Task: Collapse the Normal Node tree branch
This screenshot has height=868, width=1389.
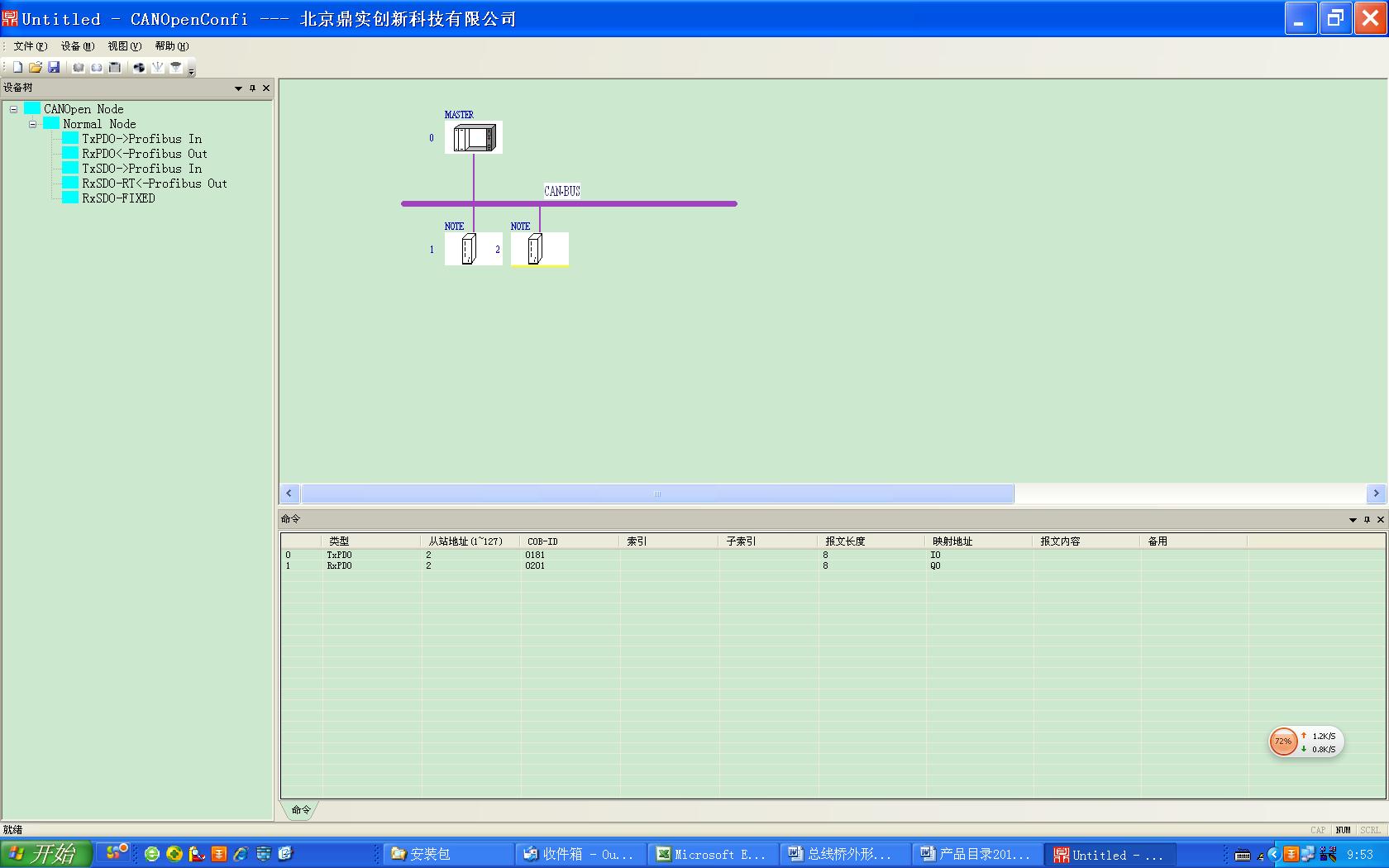Action: click(32, 124)
